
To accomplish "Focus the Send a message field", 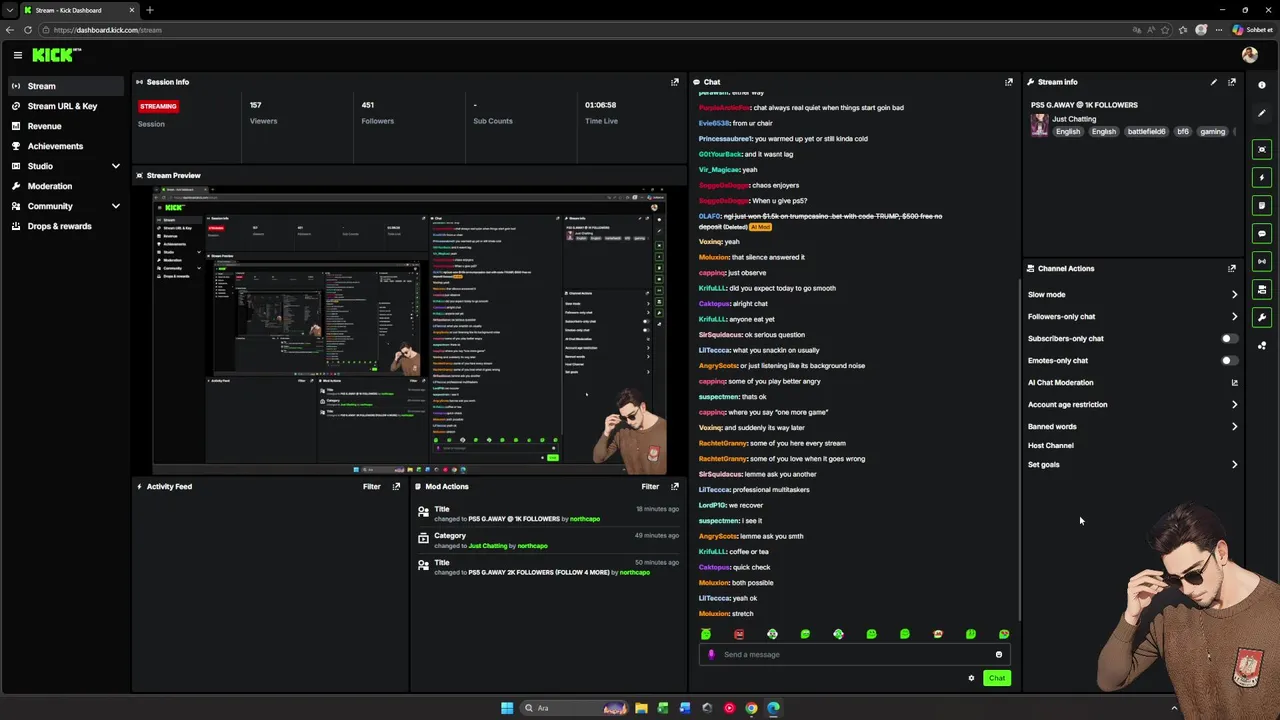I will [x=853, y=654].
